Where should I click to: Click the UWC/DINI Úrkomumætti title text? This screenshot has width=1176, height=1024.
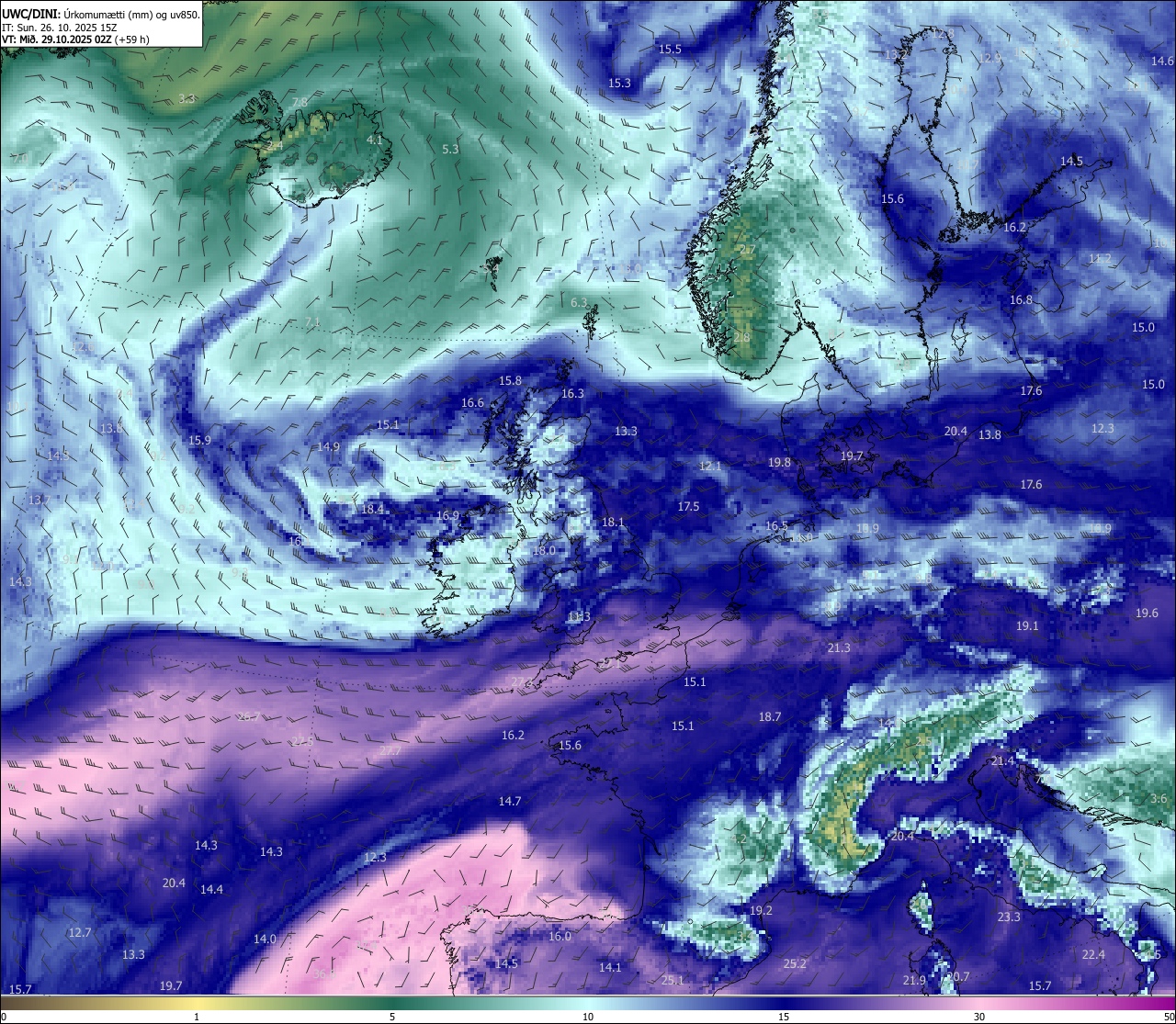coord(100,14)
